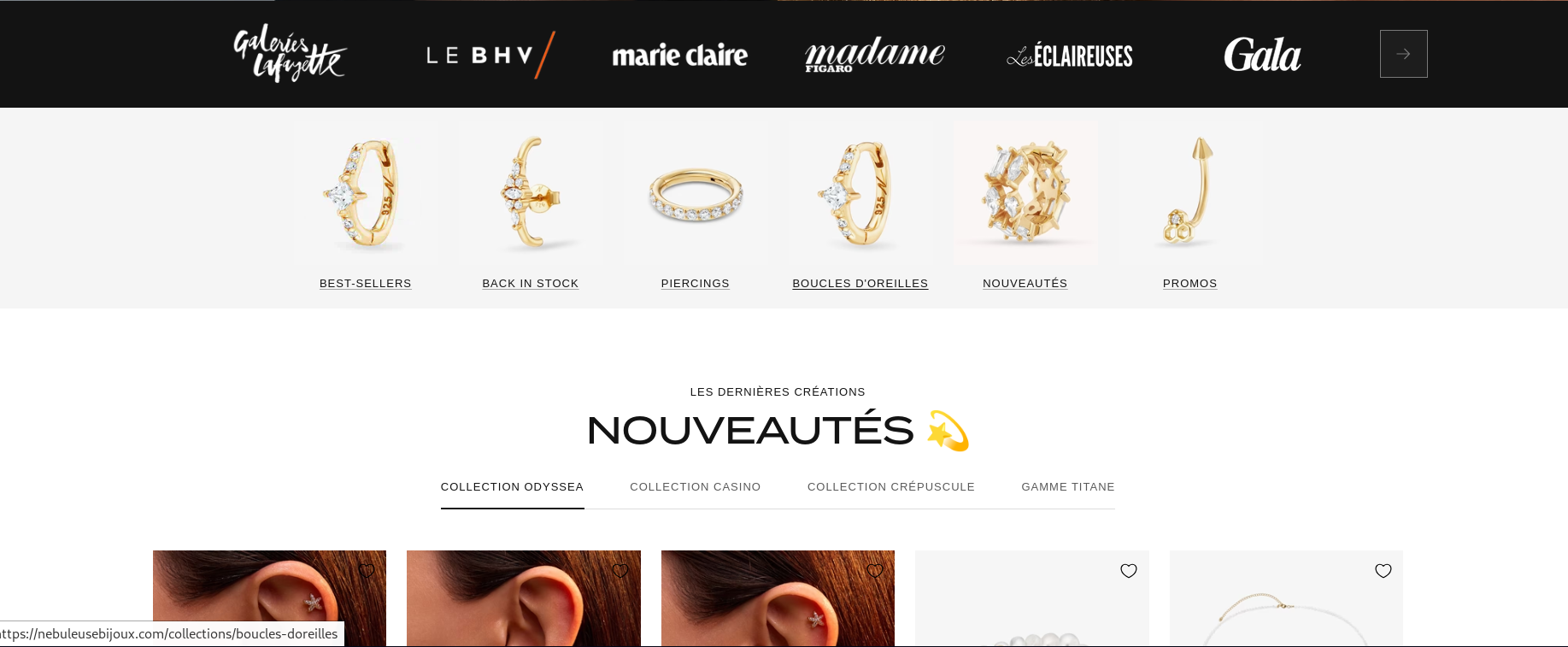Click the Piercings ring thumbnail image
This screenshot has width=1568, height=647.
pos(696,192)
